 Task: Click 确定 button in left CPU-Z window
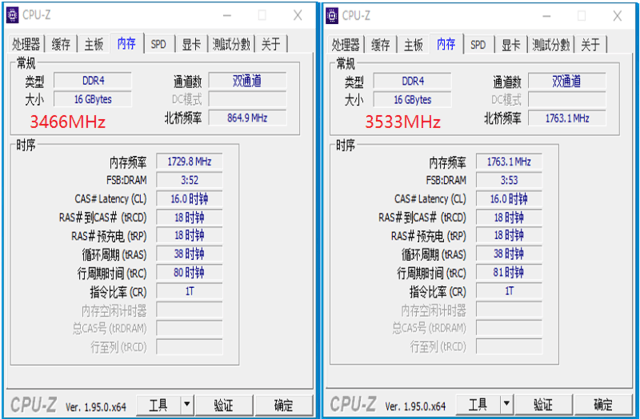[284, 405]
